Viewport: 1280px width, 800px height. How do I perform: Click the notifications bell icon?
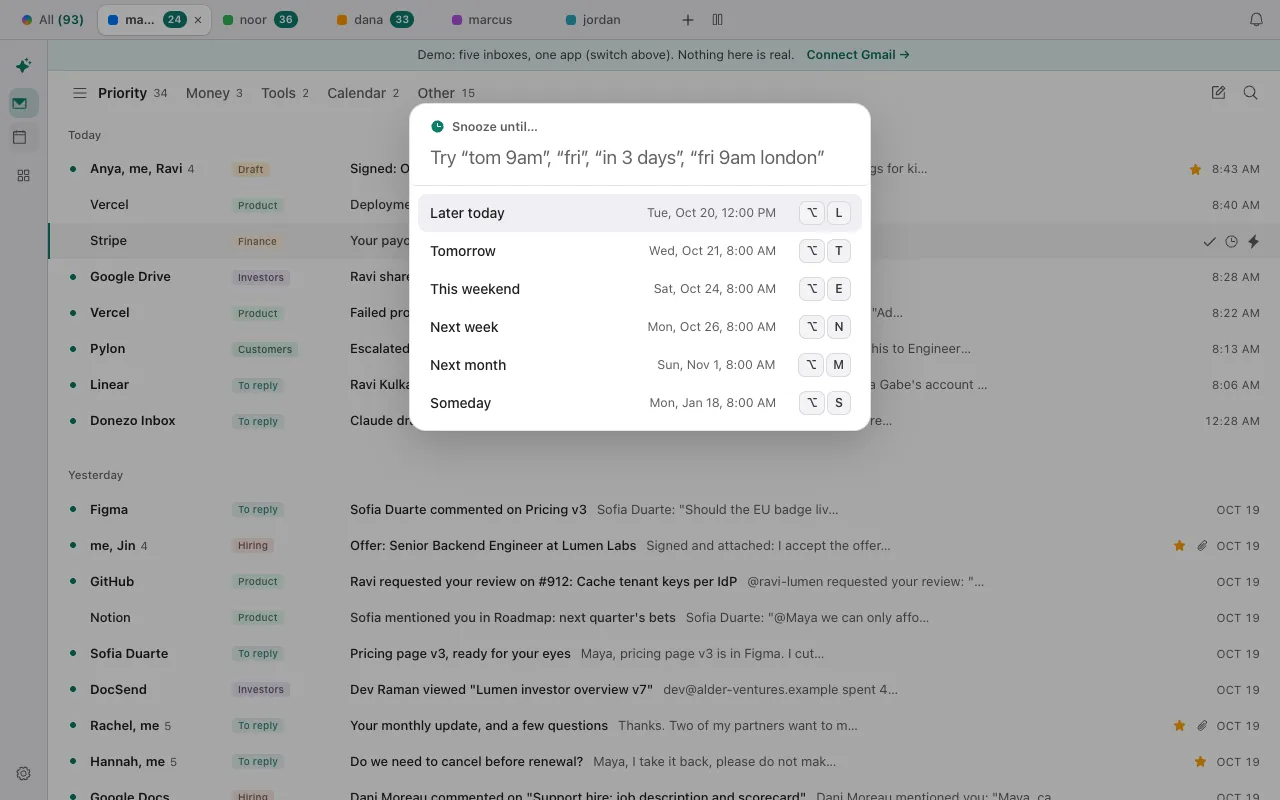click(1257, 20)
